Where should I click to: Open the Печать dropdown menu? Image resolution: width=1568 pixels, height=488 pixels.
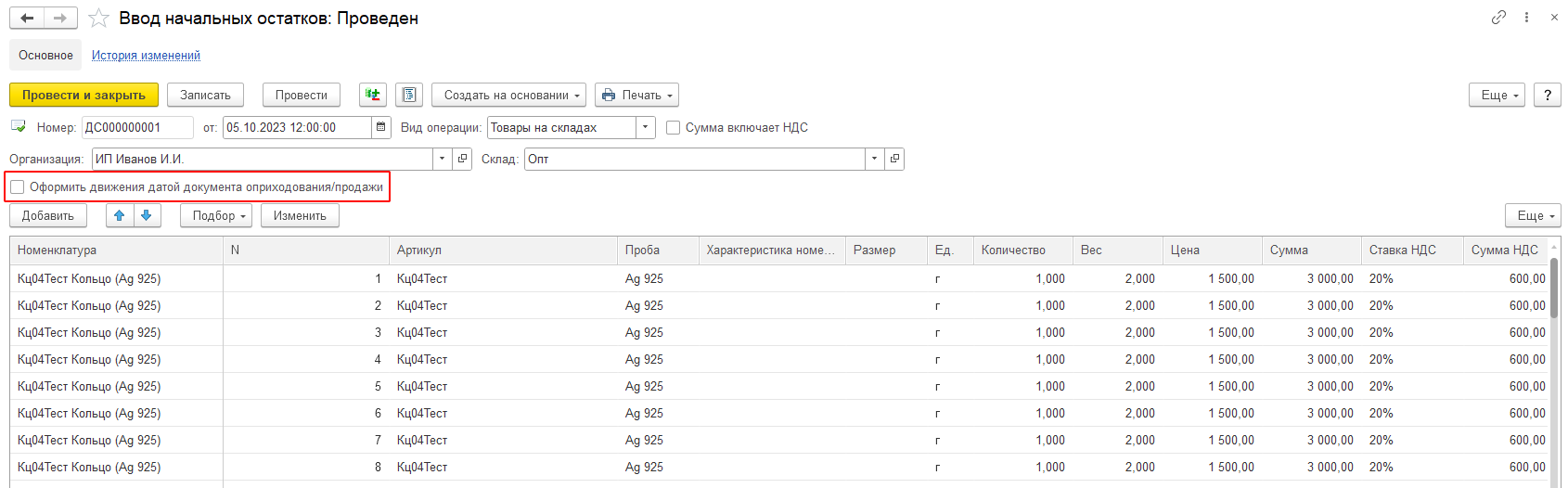pyautogui.click(x=636, y=95)
